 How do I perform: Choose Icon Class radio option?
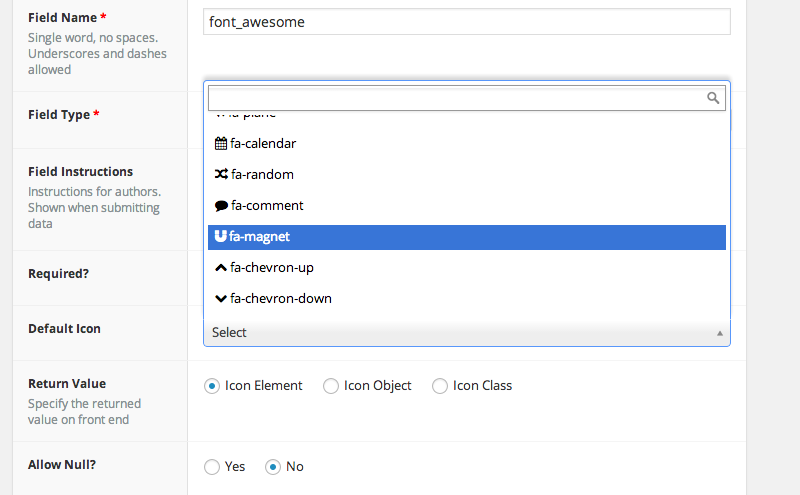[440, 386]
